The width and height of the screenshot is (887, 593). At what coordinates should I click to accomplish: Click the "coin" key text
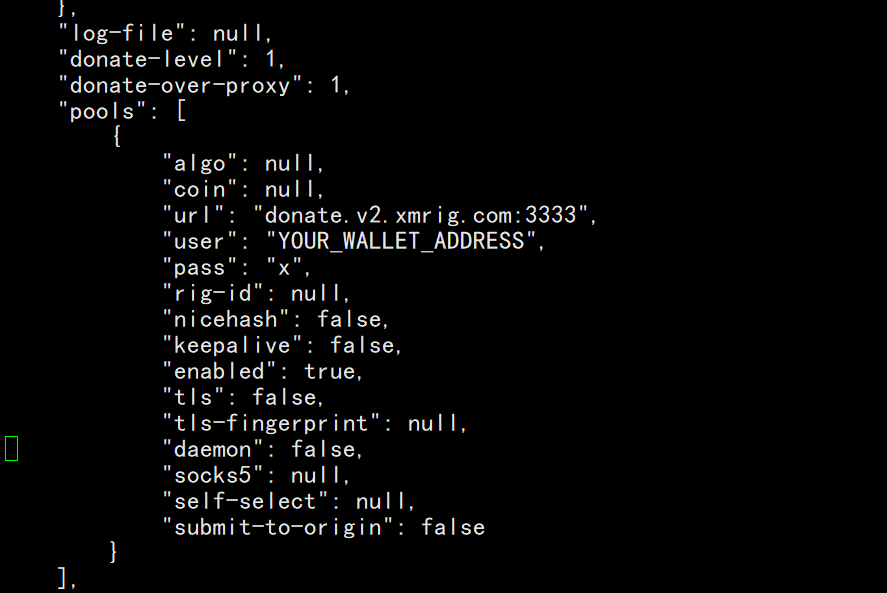click(x=200, y=190)
